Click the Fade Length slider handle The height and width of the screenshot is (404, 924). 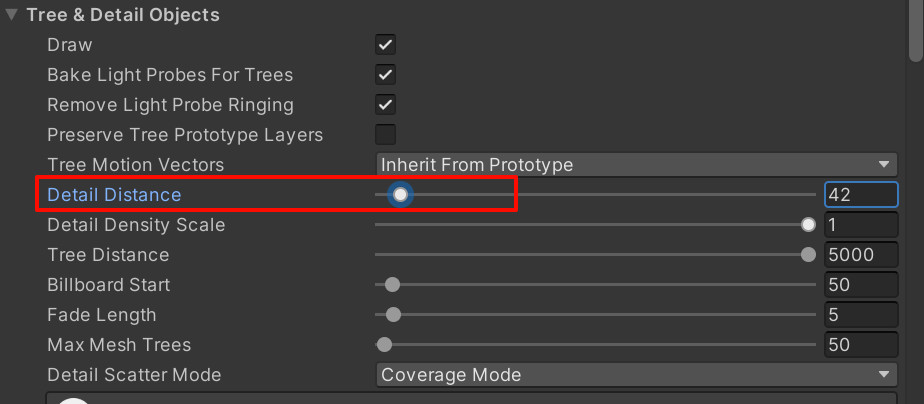point(393,315)
